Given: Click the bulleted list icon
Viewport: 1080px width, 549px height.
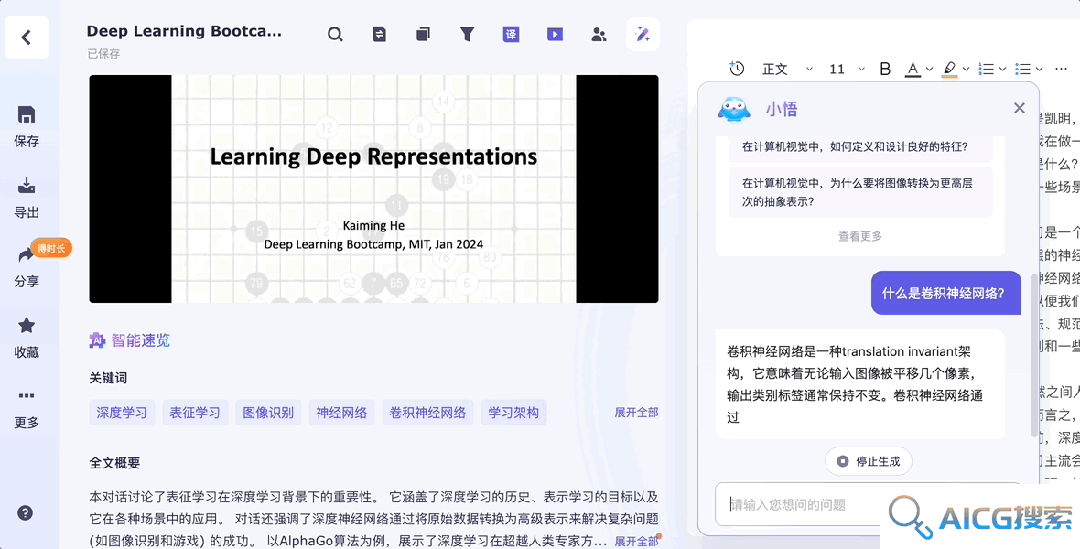Looking at the screenshot, I should [1023, 69].
